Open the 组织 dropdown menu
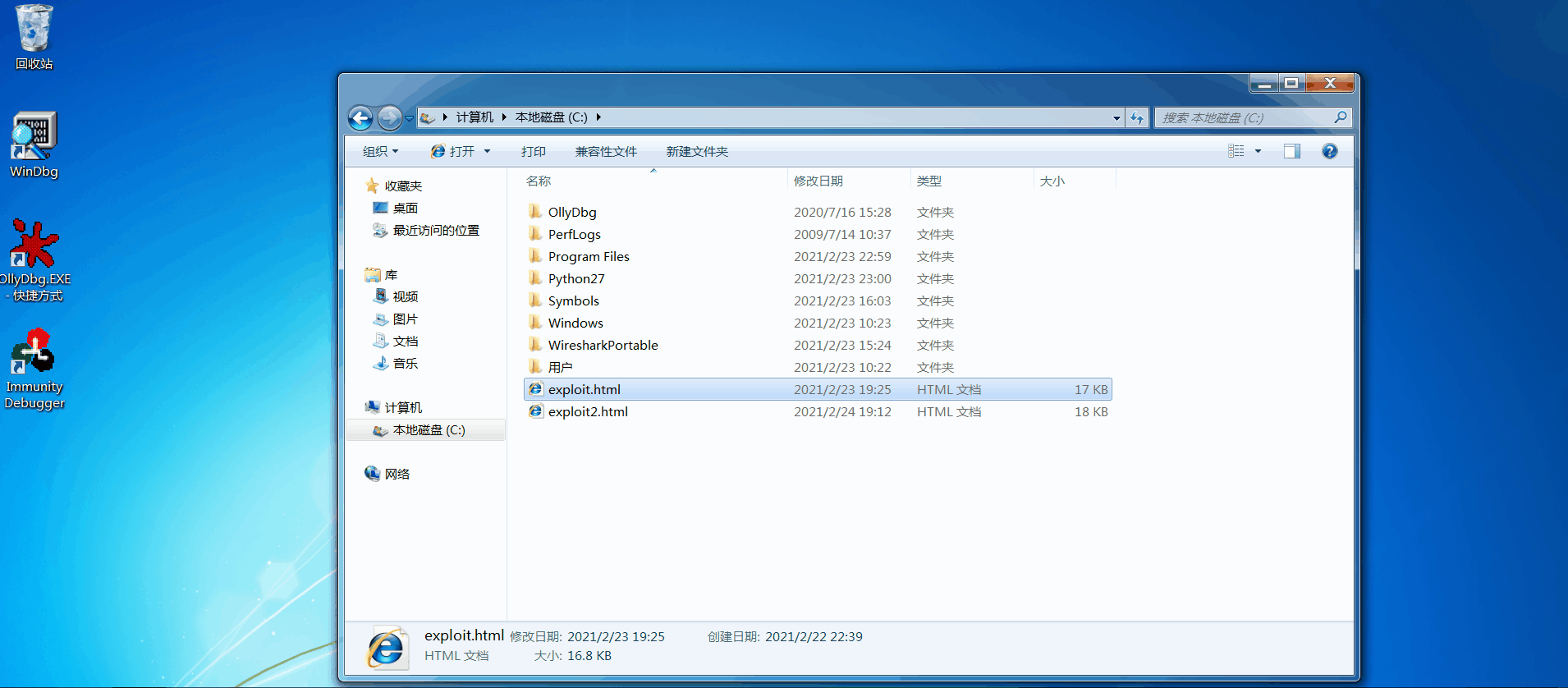 380,152
